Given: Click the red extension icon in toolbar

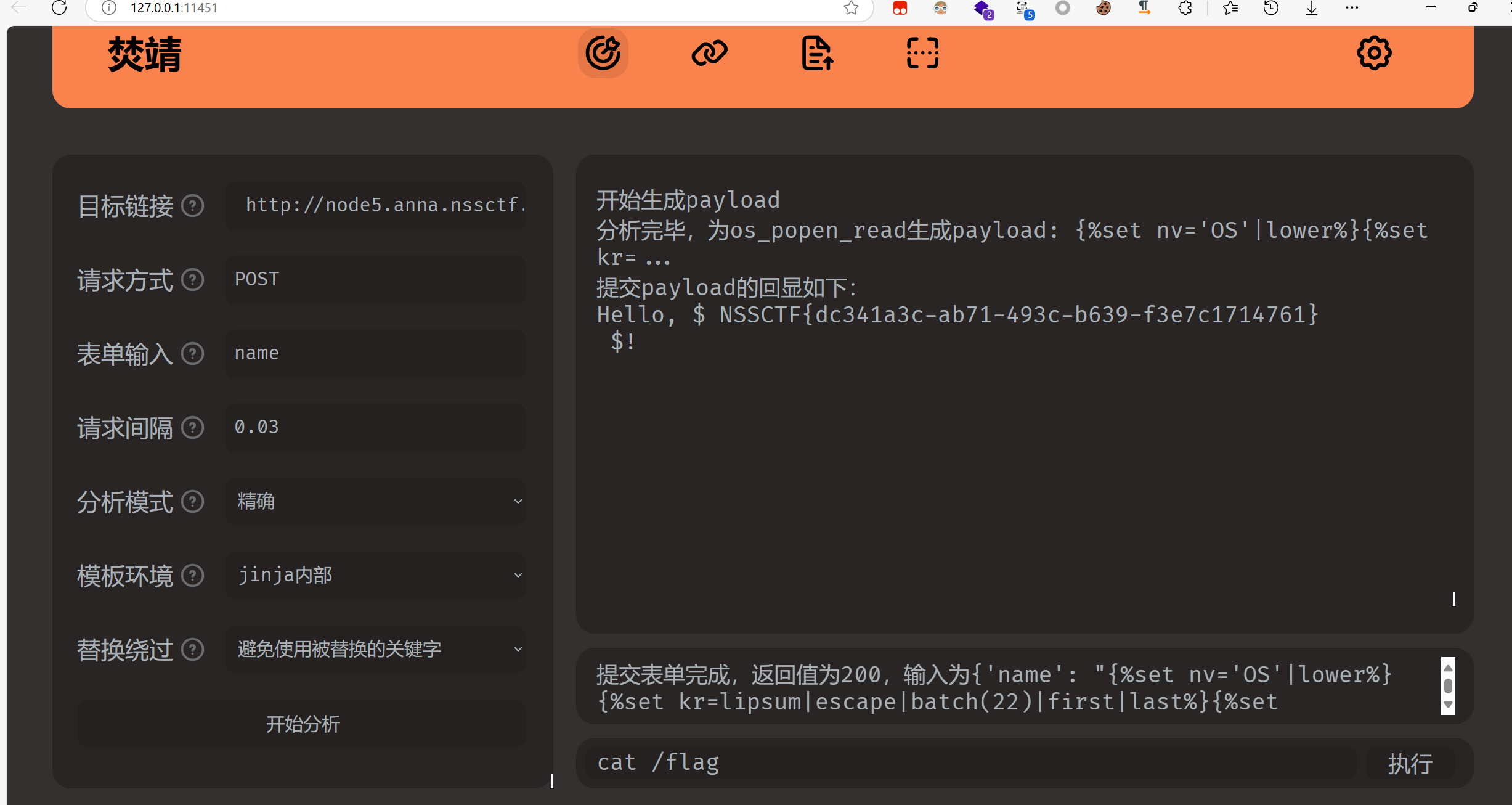Looking at the screenshot, I should (900, 8).
